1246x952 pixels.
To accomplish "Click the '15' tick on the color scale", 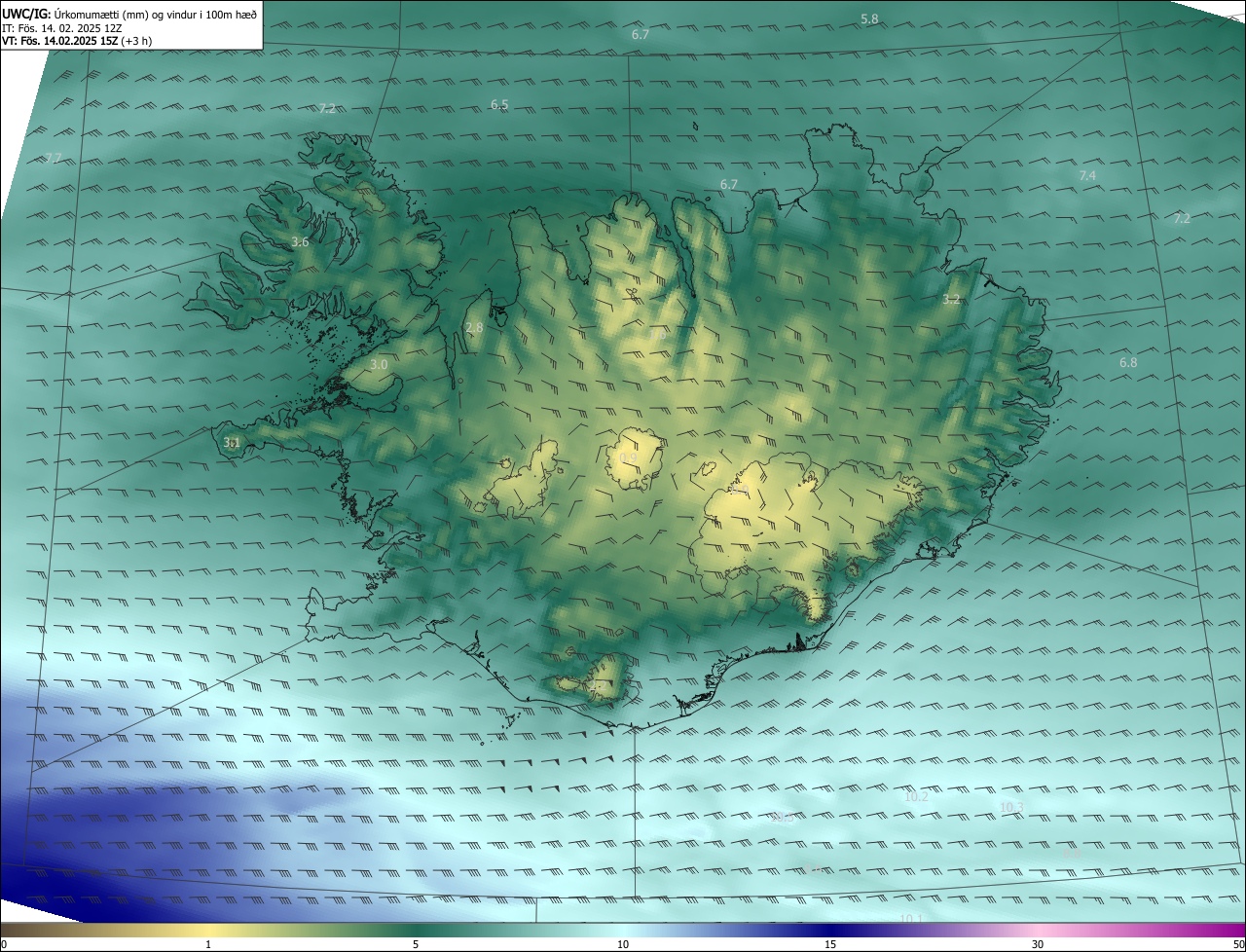I will tap(830, 944).
